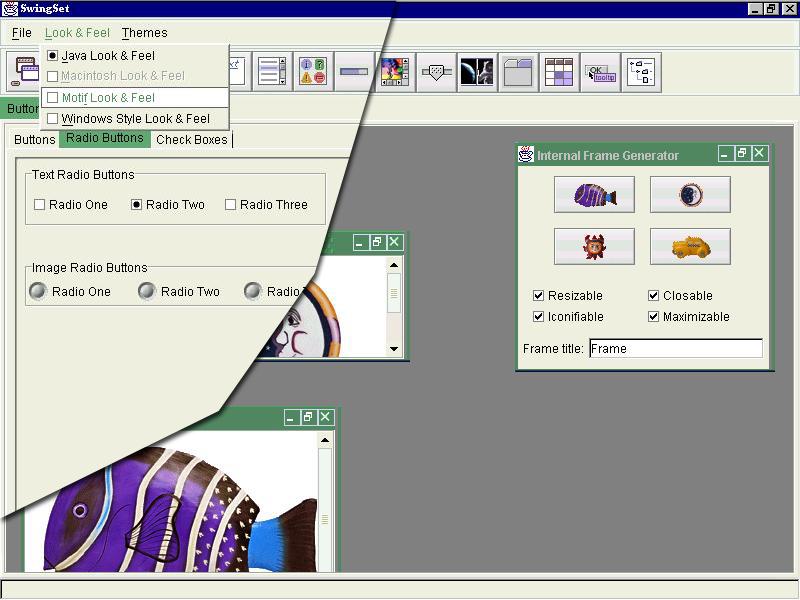Open the table demo toolbar icon
Viewport: 800px width, 600px height.
click(x=559, y=72)
